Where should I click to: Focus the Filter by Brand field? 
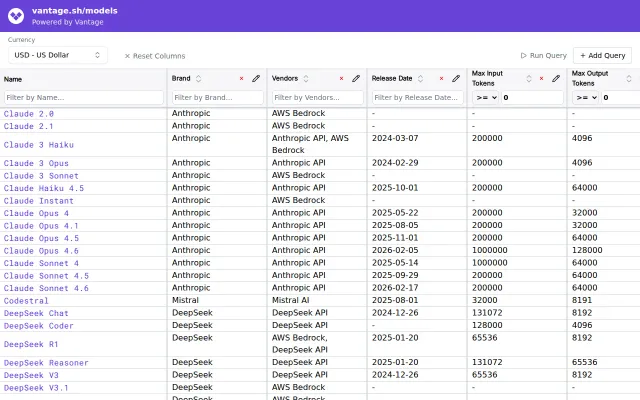pos(218,98)
